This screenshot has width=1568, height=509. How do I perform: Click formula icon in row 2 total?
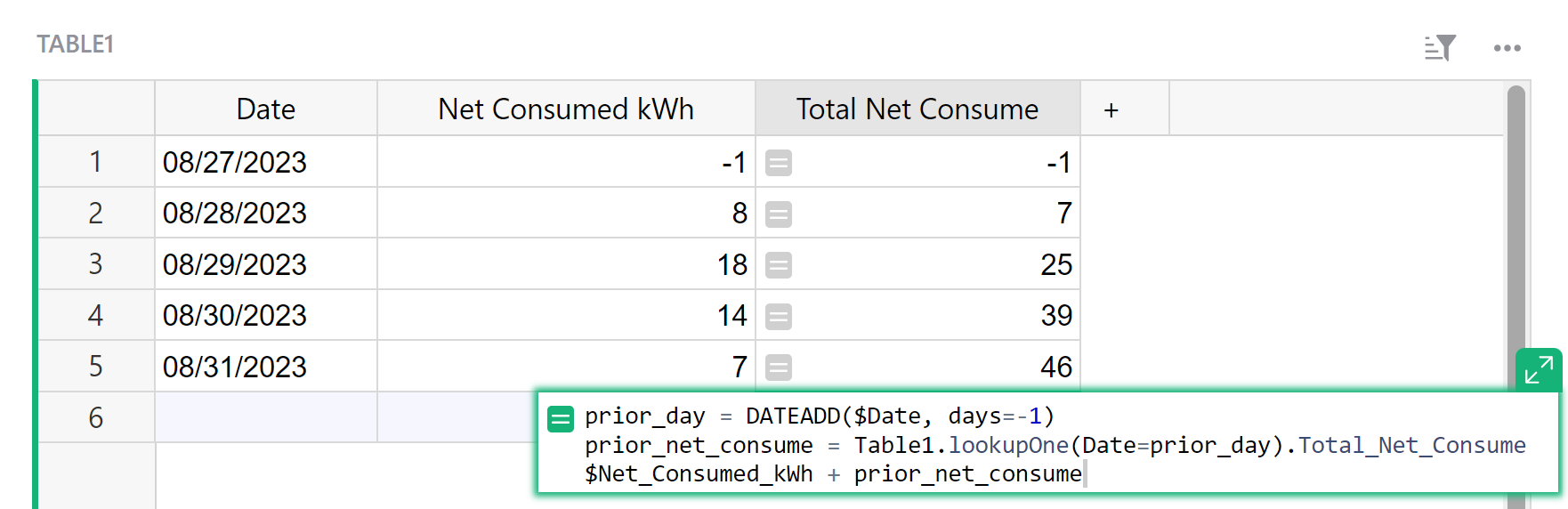779,214
